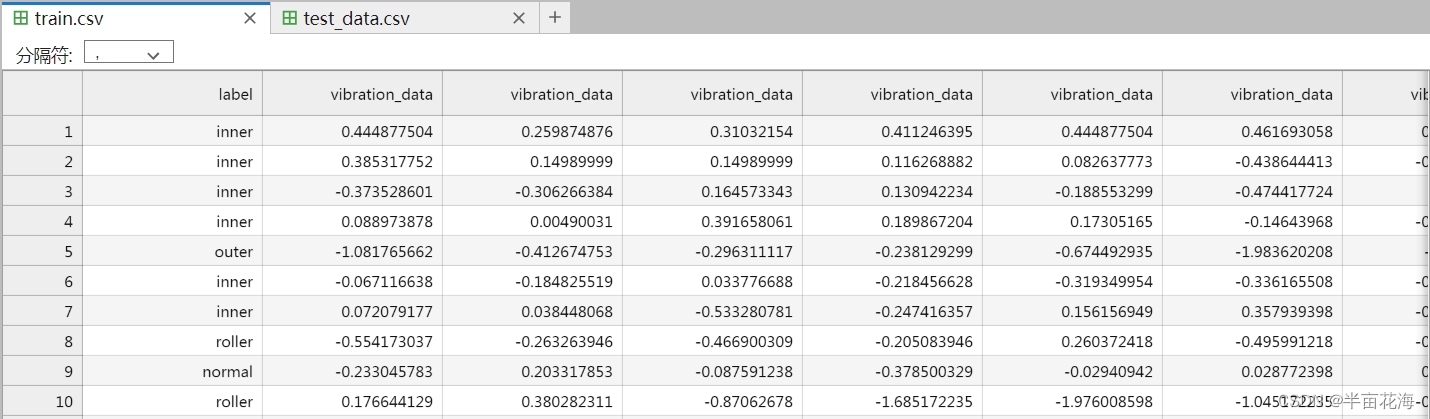Click the 'inner' label cell in row 7

click(172, 311)
